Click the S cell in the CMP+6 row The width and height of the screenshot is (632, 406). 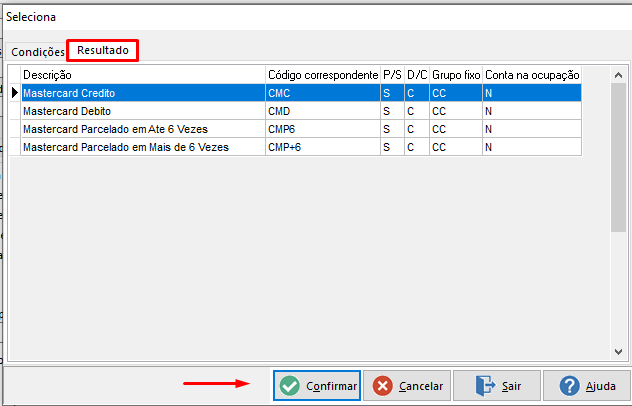point(392,148)
